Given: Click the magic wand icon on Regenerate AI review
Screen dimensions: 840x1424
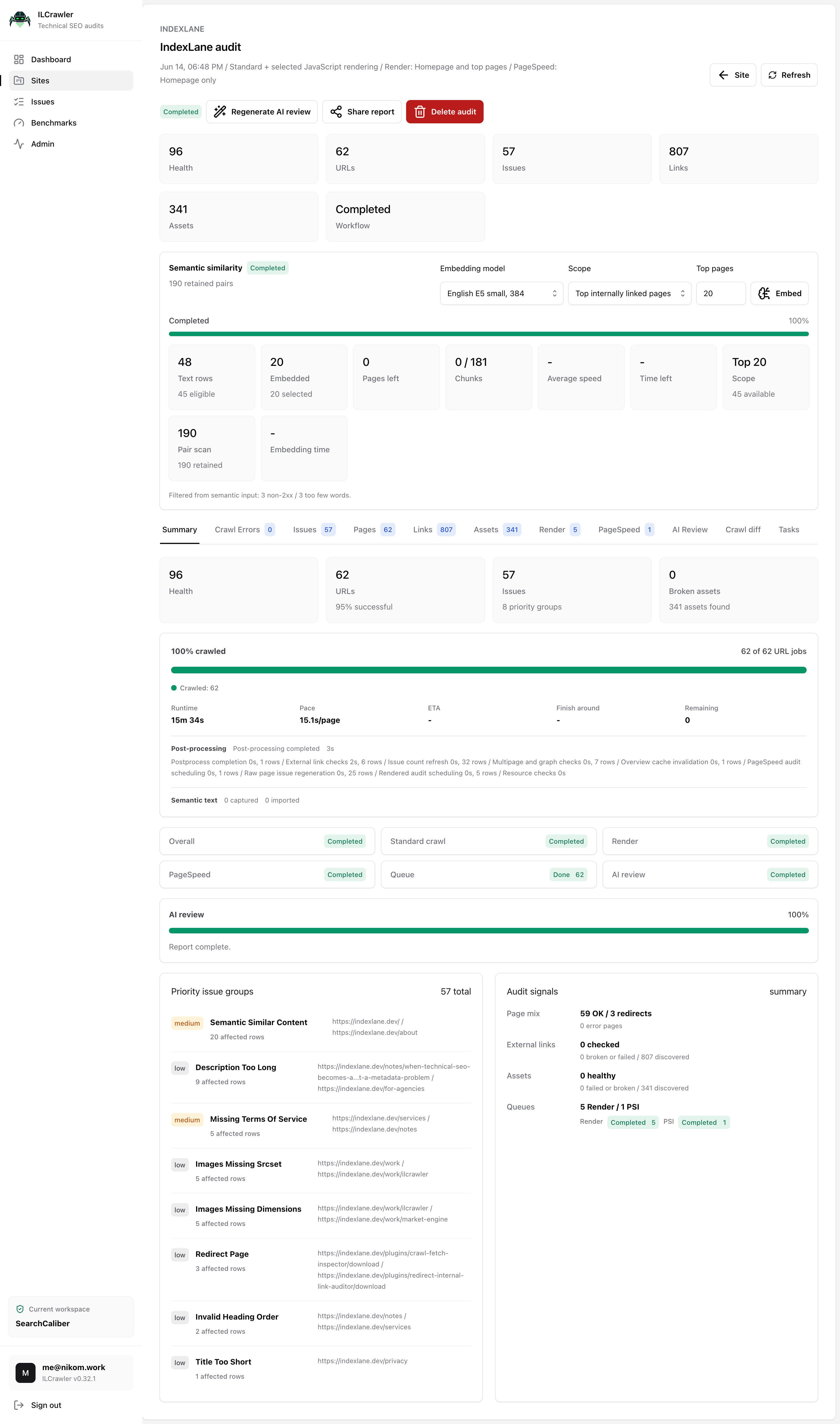Looking at the screenshot, I should click(220, 112).
